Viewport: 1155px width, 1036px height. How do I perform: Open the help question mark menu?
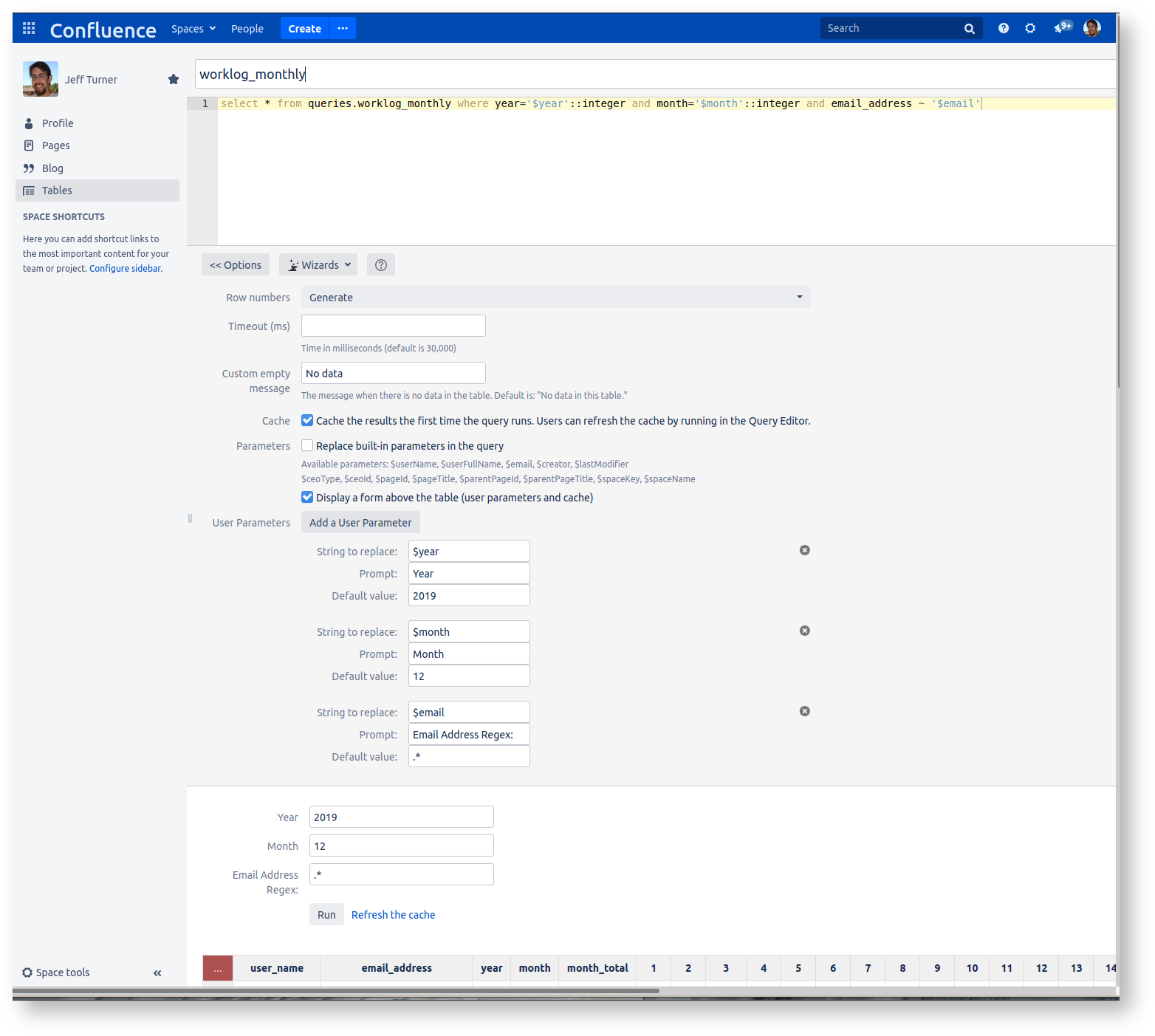point(1003,28)
